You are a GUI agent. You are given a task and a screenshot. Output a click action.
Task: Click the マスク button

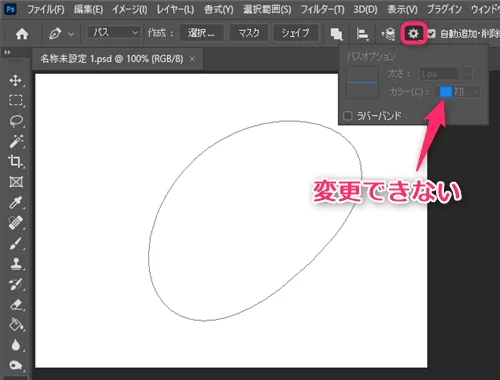click(x=249, y=33)
